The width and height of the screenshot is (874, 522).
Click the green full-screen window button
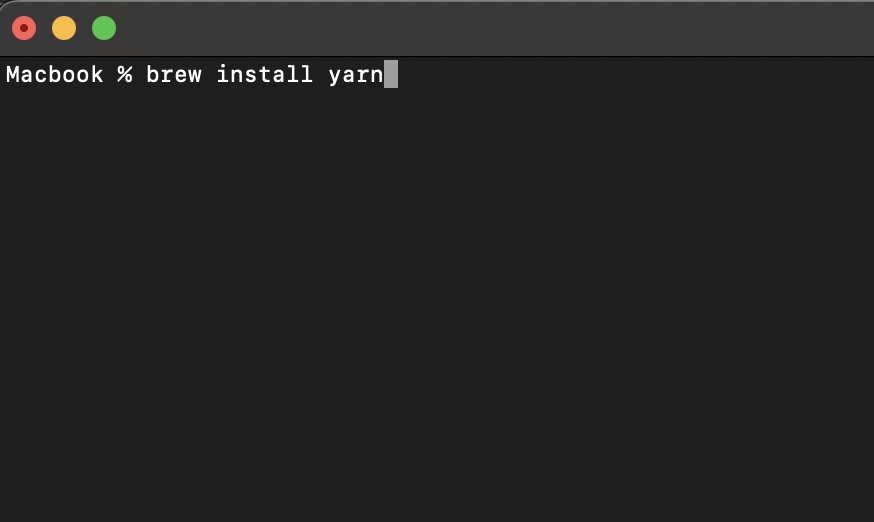104,28
